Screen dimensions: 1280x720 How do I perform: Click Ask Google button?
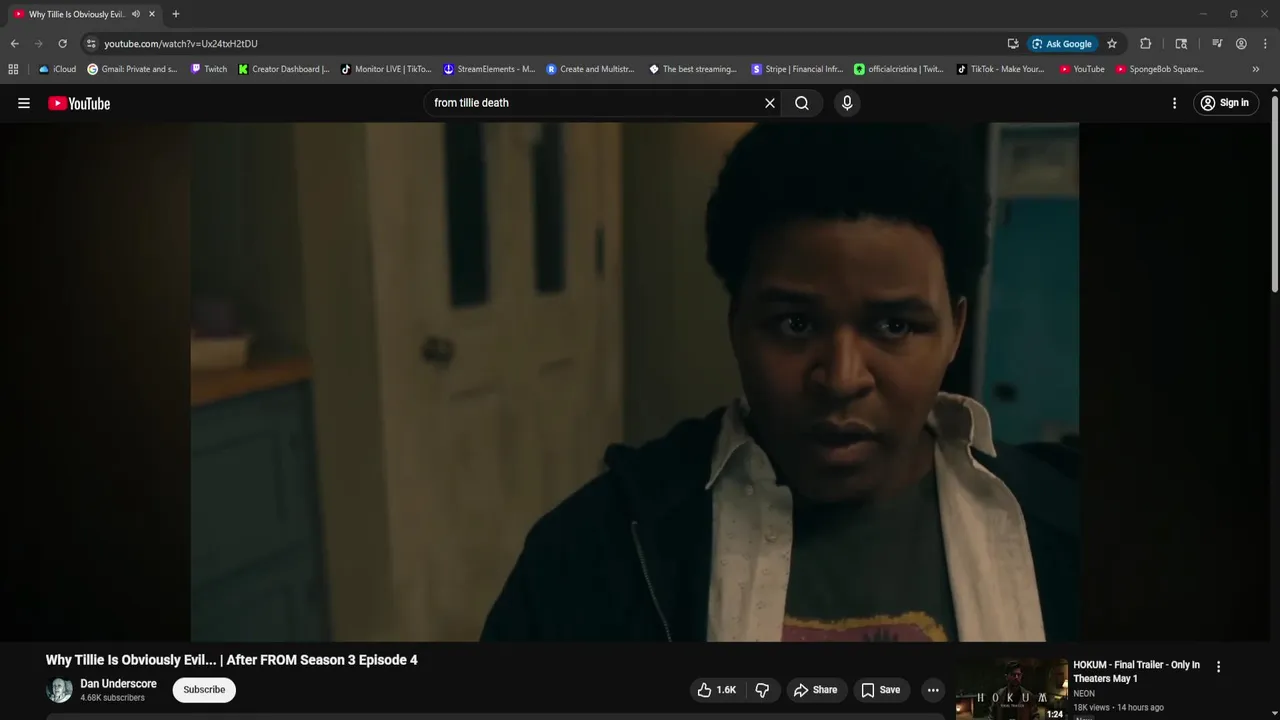coord(1062,44)
